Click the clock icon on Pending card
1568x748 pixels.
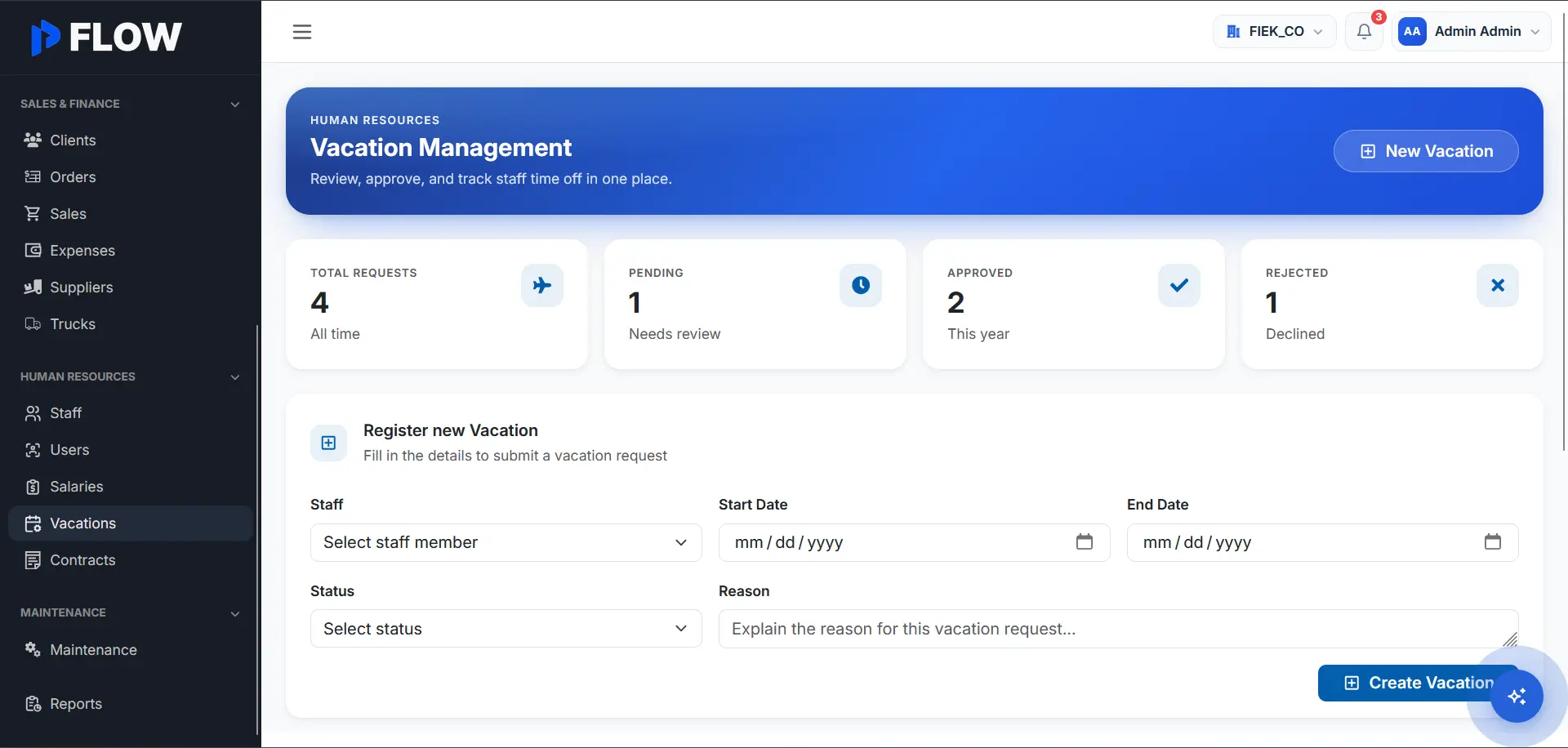click(x=861, y=285)
